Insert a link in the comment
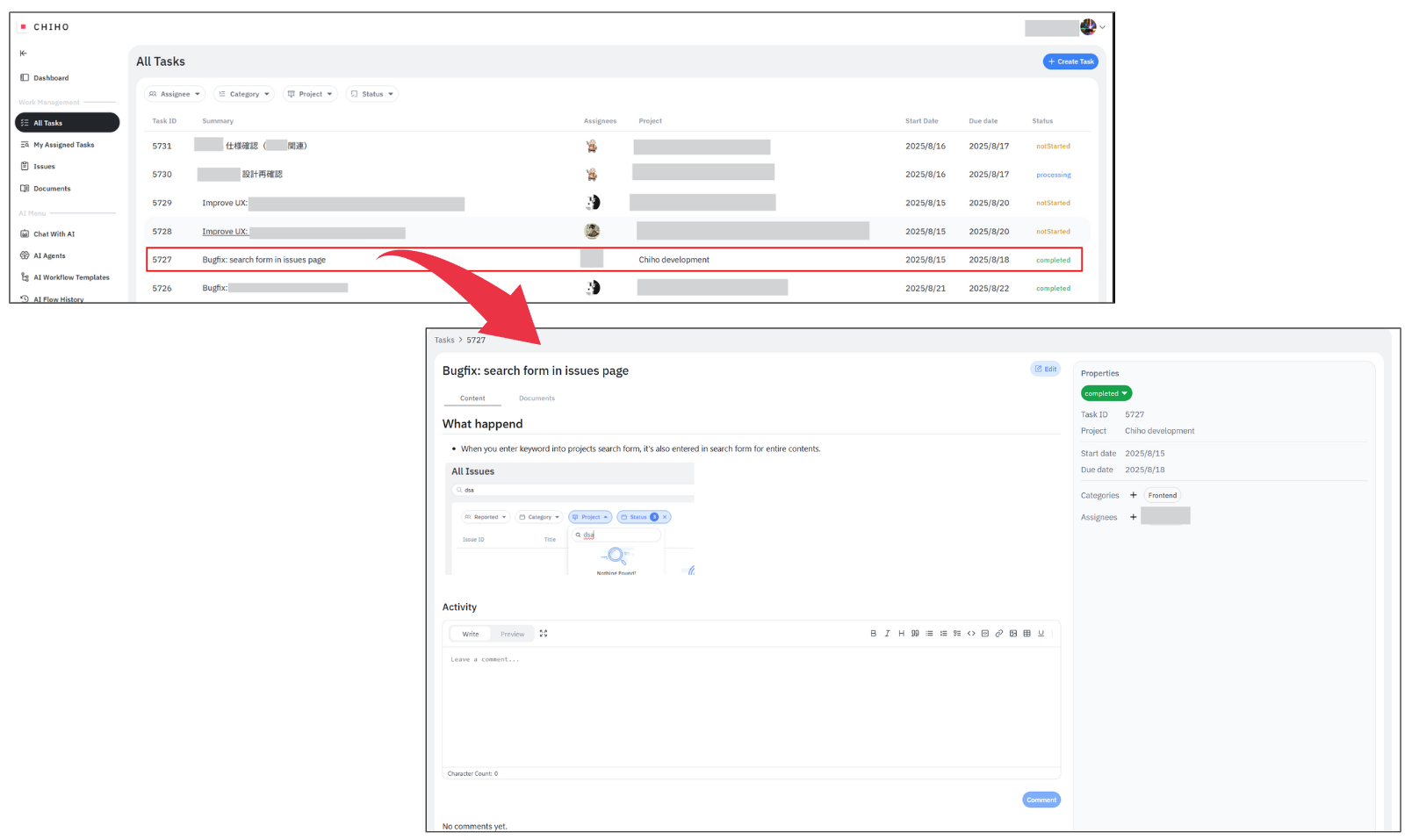The width and height of the screenshot is (1412, 840). click(998, 634)
